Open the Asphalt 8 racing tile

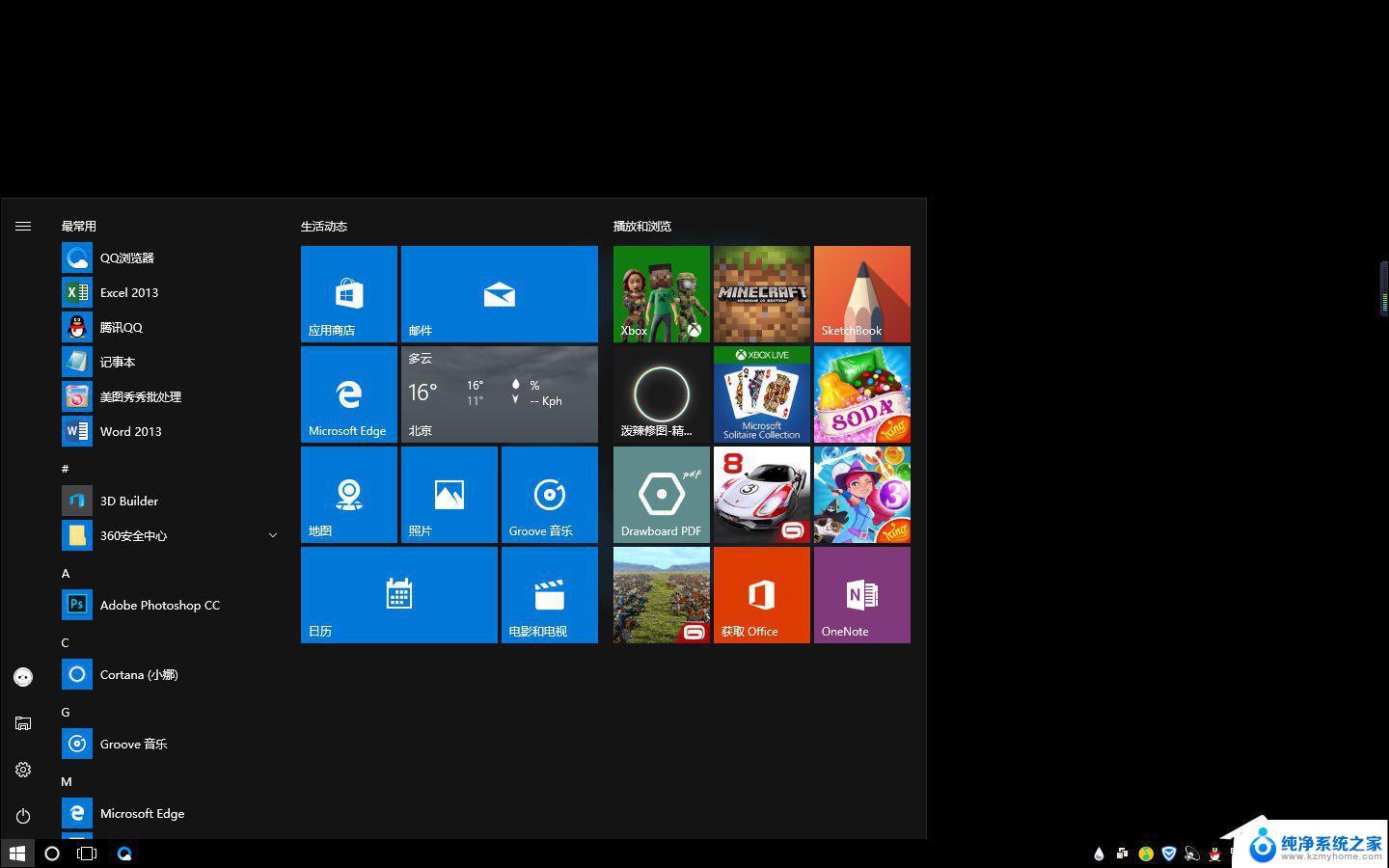point(762,495)
